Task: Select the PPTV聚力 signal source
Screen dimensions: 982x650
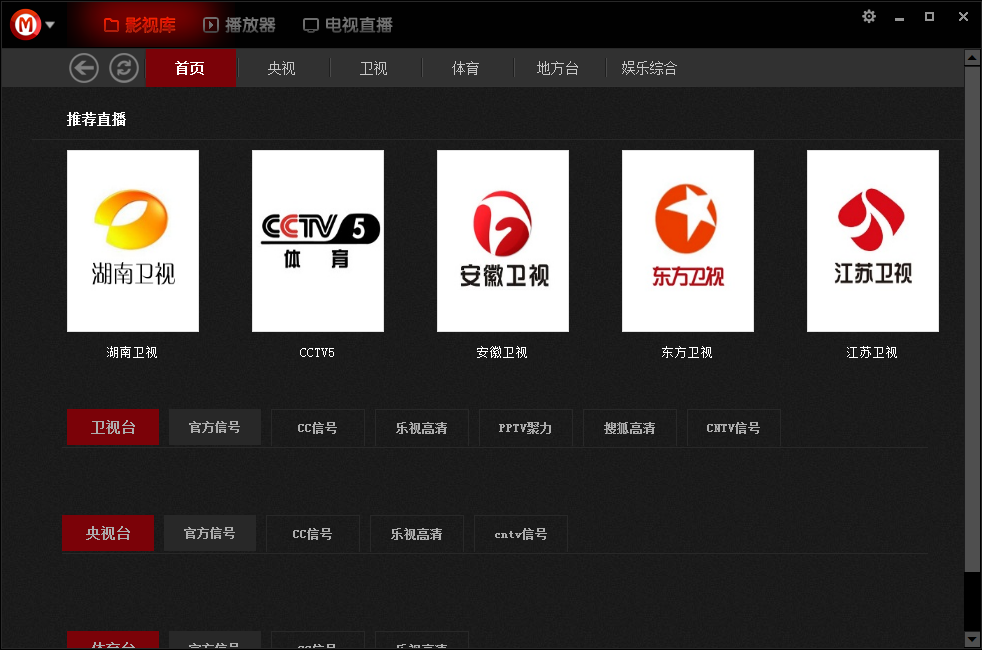Action: click(x=525, y=427)
